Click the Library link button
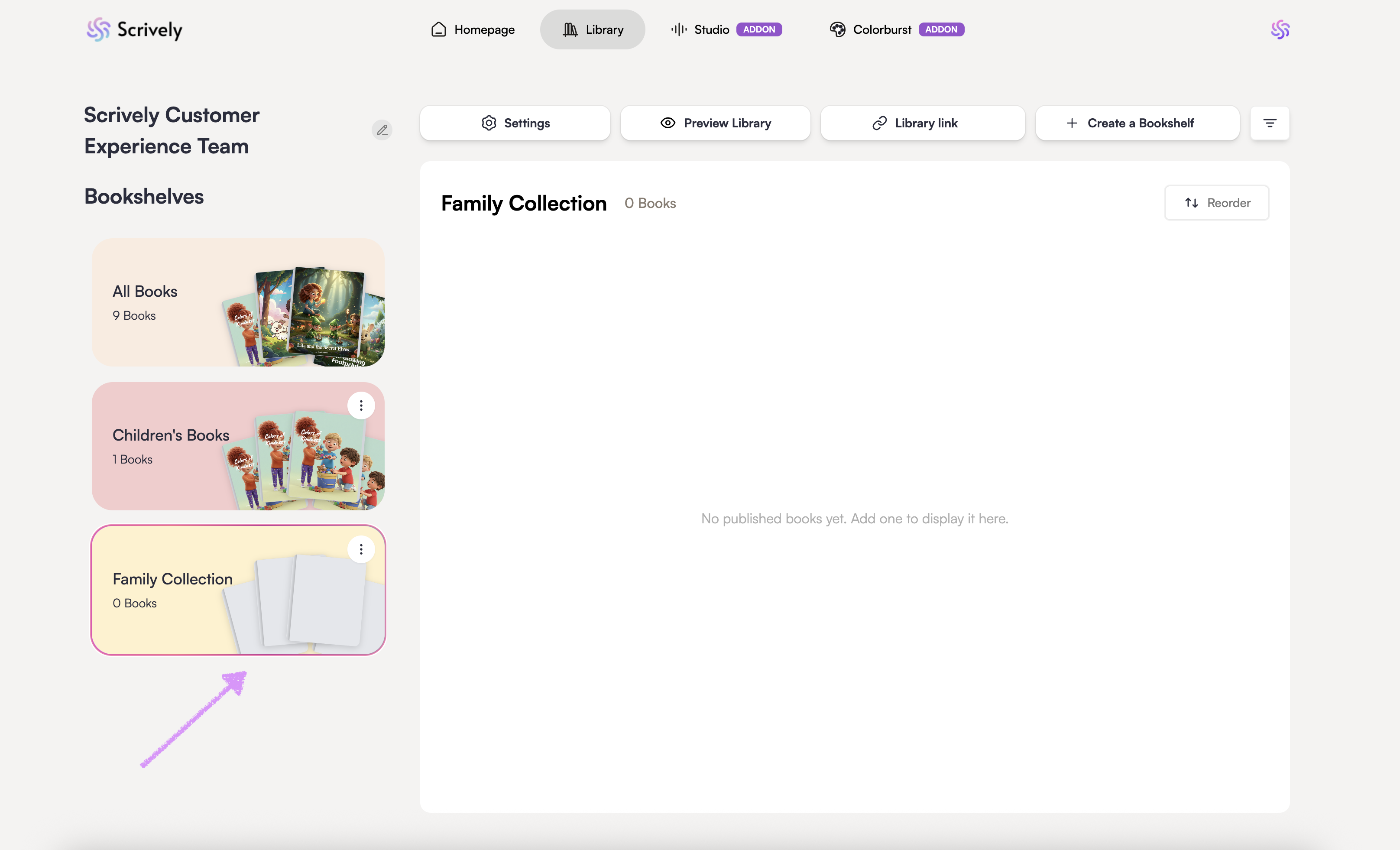1400x850 pixels. pos(923,123)
